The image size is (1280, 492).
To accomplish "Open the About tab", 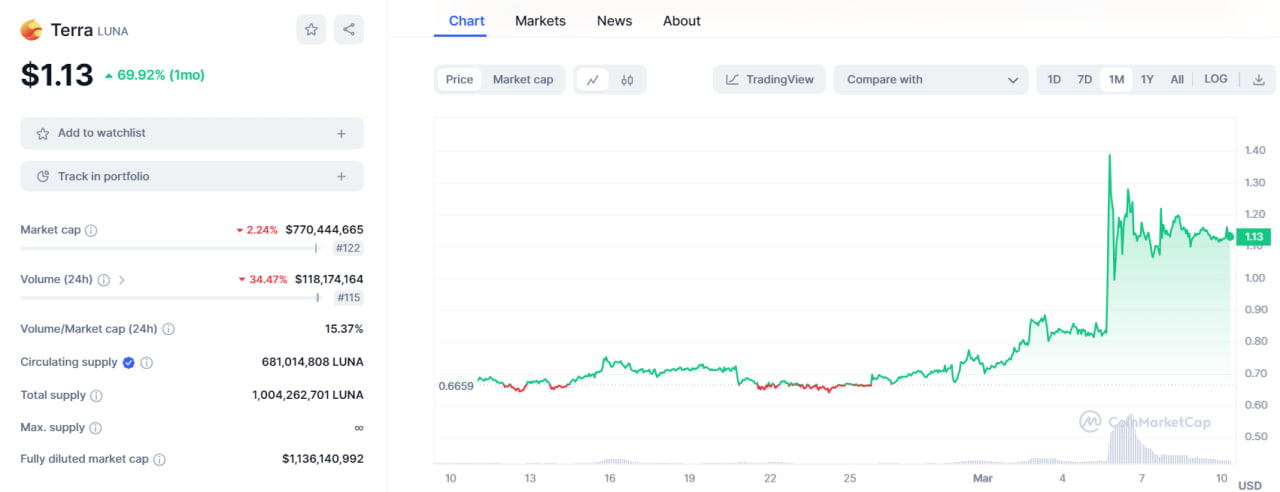I will (x=682, y=21).
